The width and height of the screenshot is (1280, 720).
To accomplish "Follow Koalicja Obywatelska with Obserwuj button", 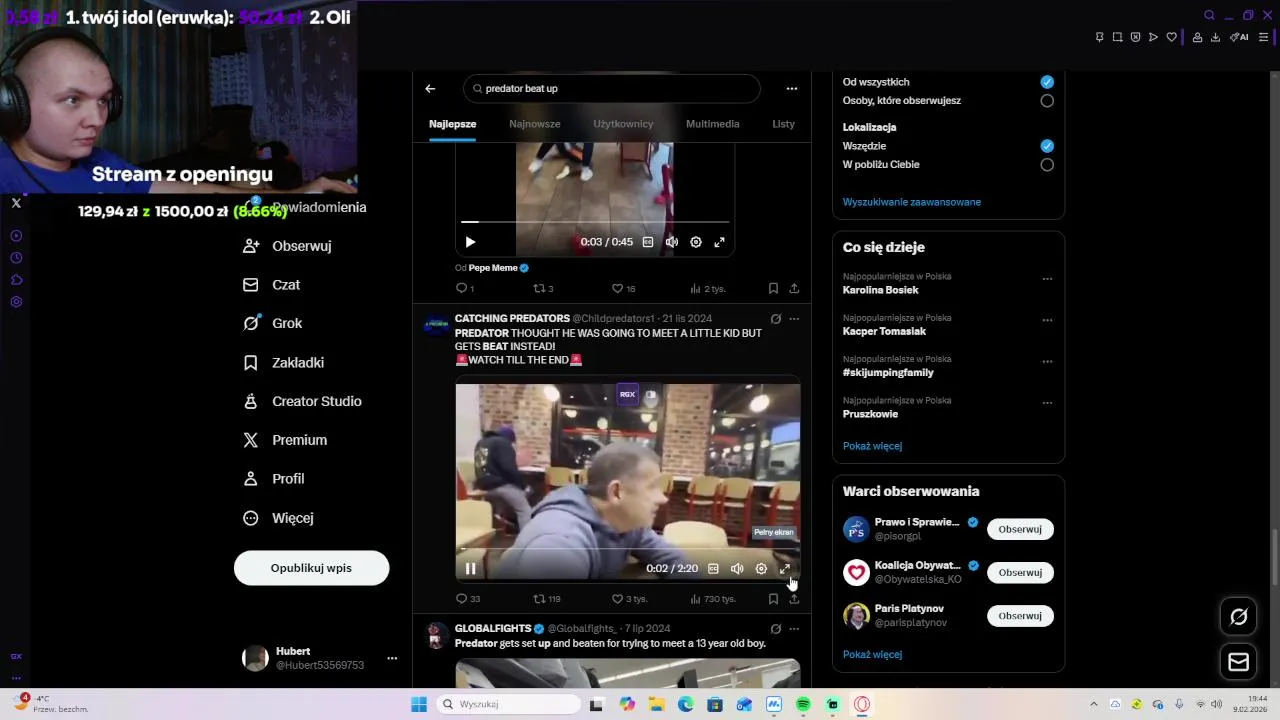I will pyautogui.click(x=1020, y=572).
